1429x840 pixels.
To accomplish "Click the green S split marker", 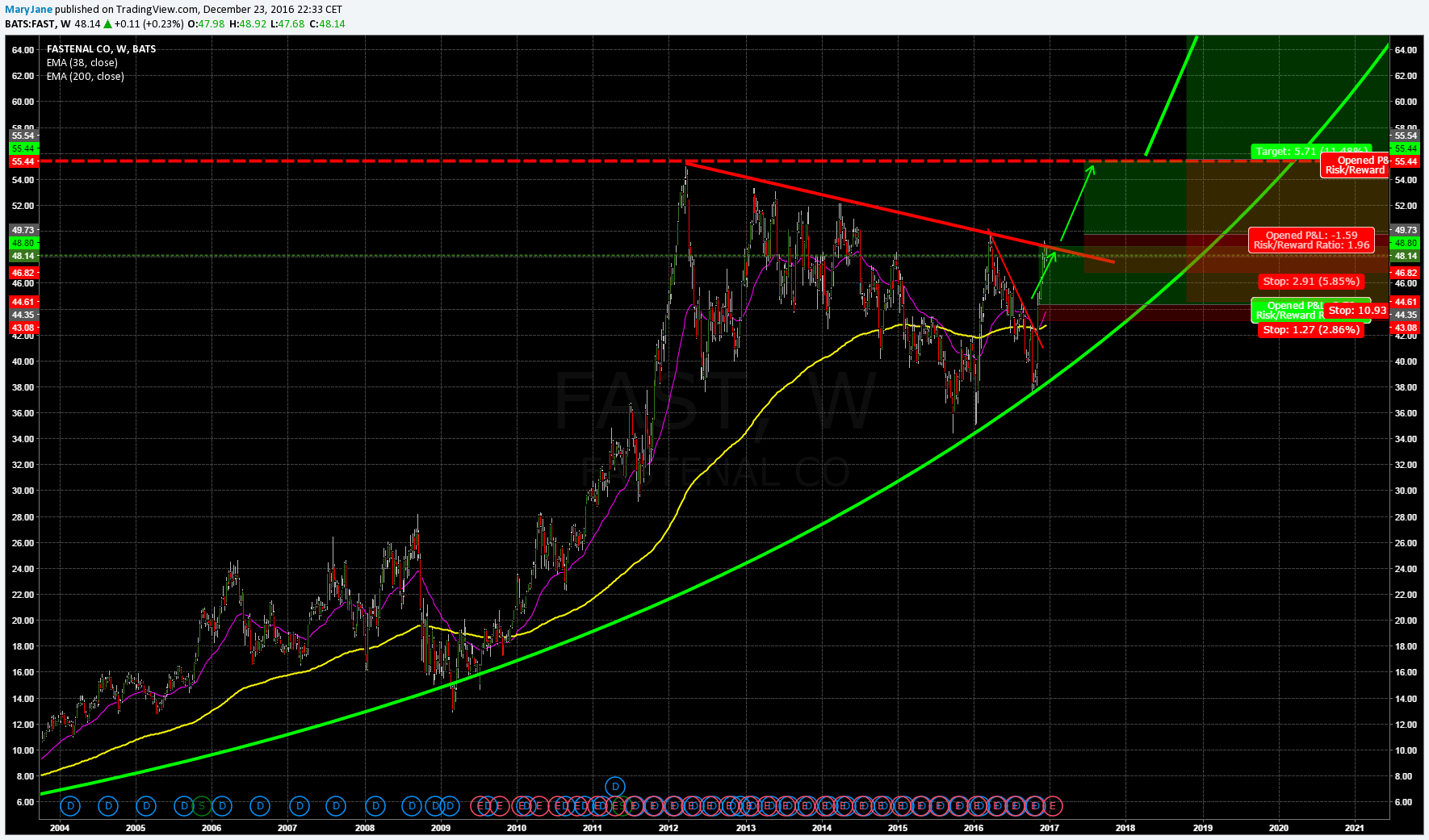I will [202, 805].
